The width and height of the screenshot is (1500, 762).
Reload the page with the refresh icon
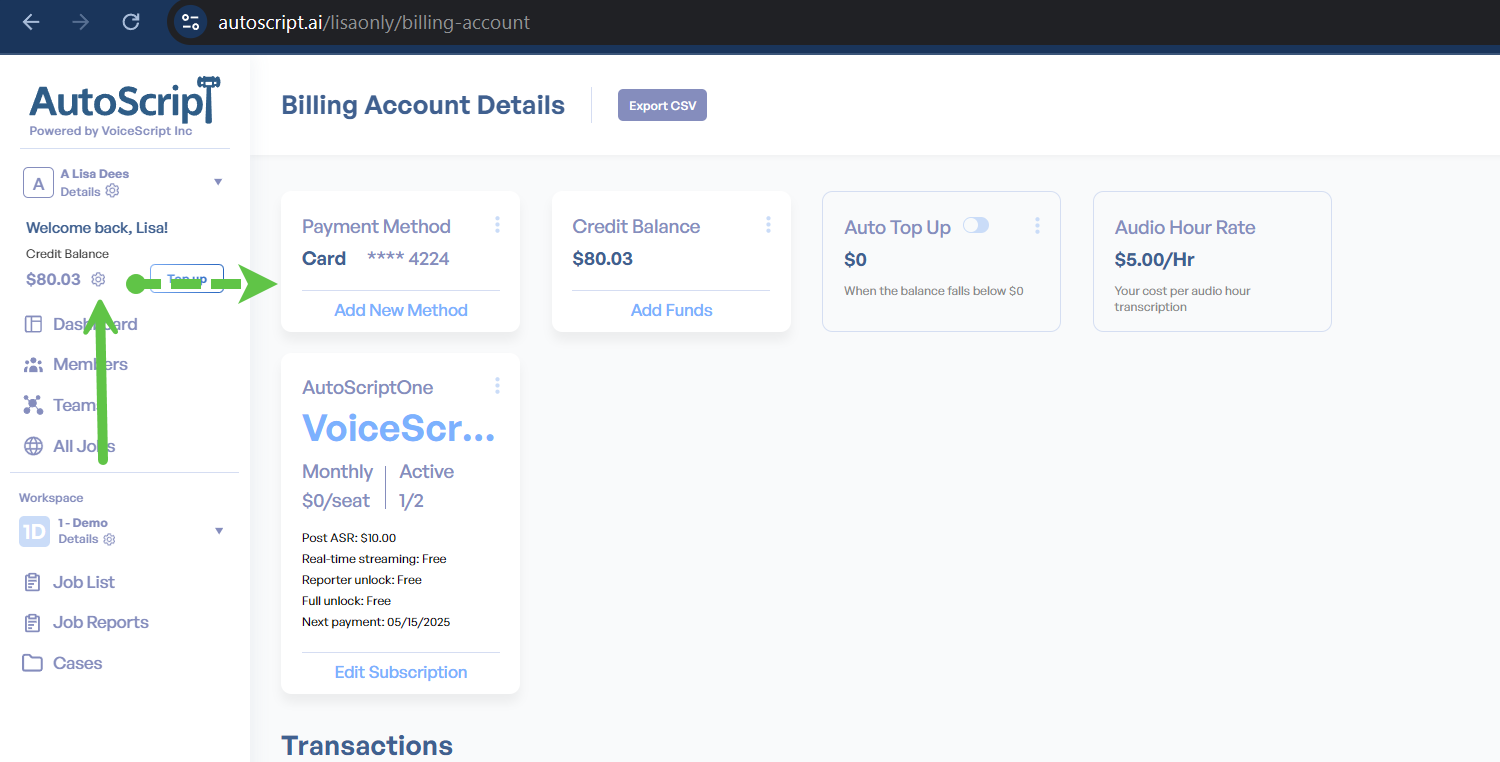[x=131, y=22]
